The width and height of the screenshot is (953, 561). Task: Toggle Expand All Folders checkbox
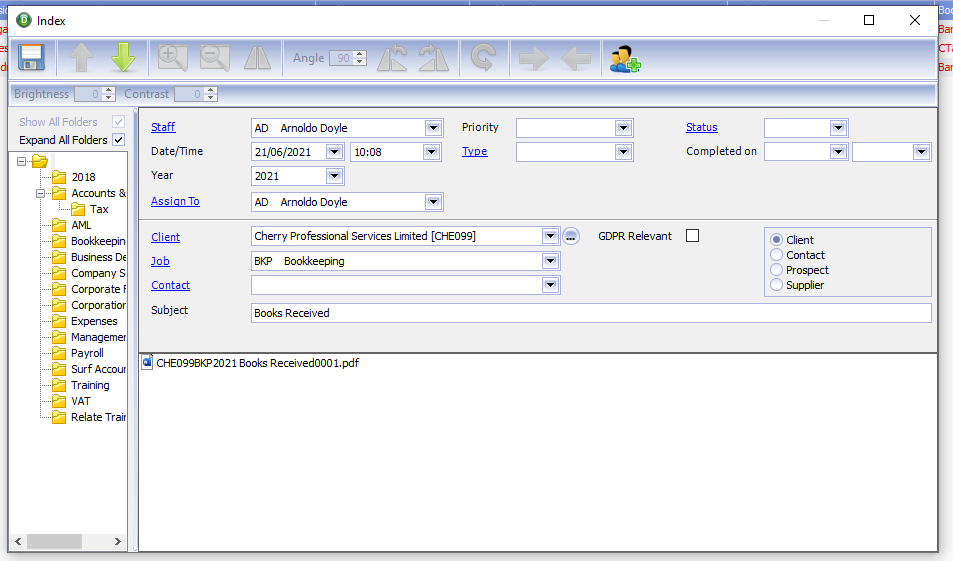[119, 140]
